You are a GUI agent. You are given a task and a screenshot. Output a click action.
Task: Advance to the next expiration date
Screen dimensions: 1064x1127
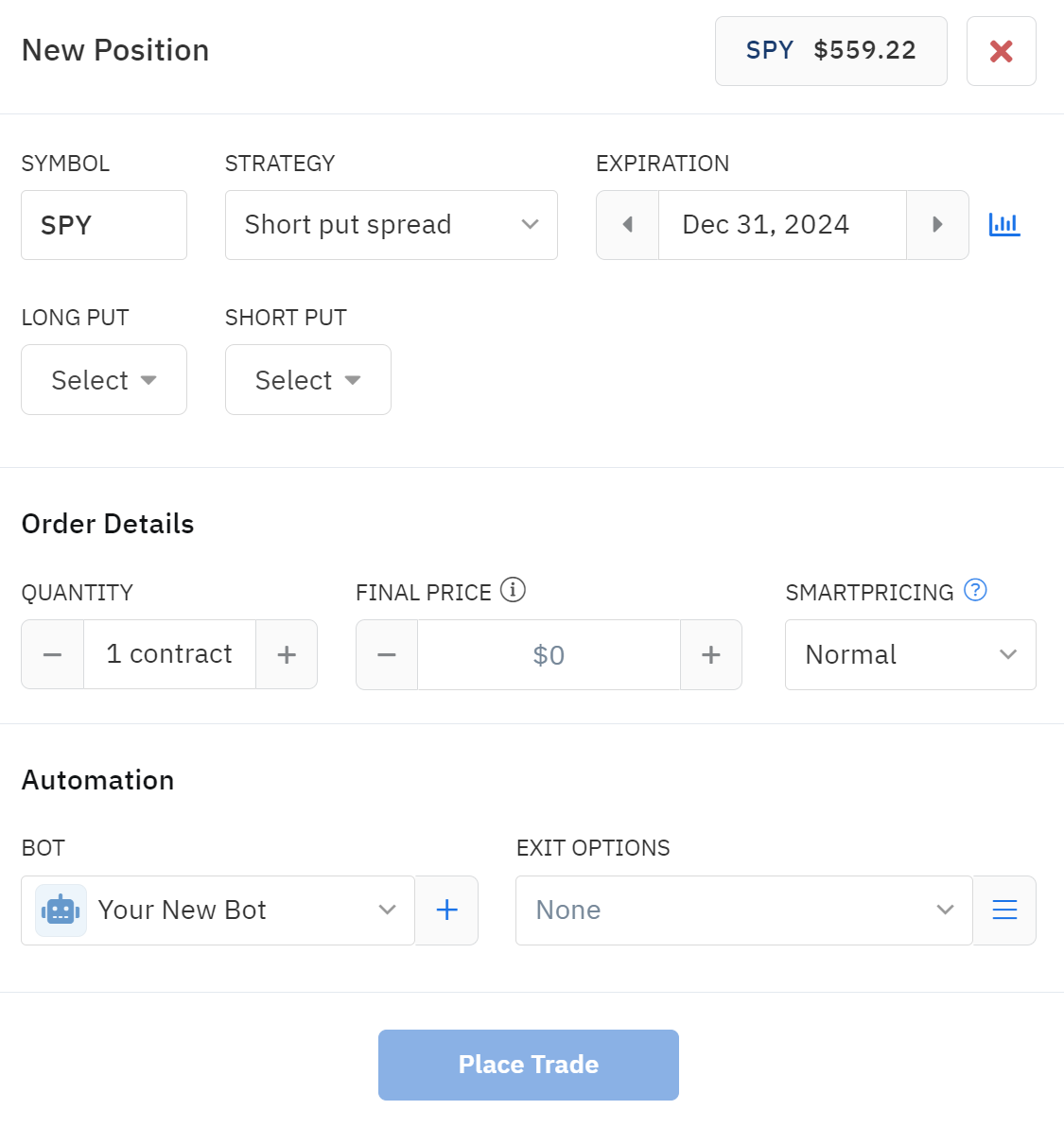pos(937,225)
